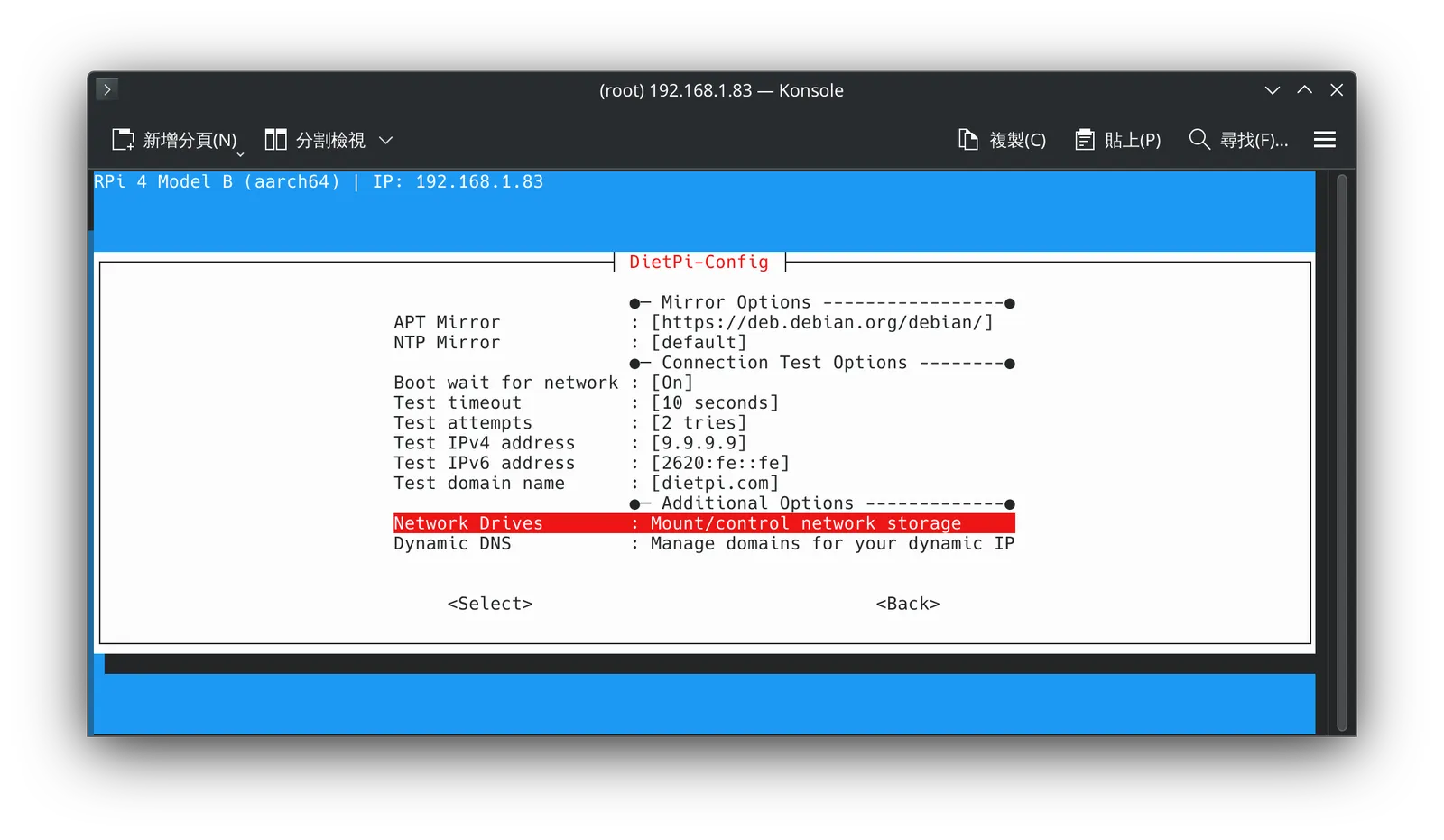Open the Konsole hamburger menu
The height and width of the screenshot is (840, 1444).
(x=1324, y=140)
